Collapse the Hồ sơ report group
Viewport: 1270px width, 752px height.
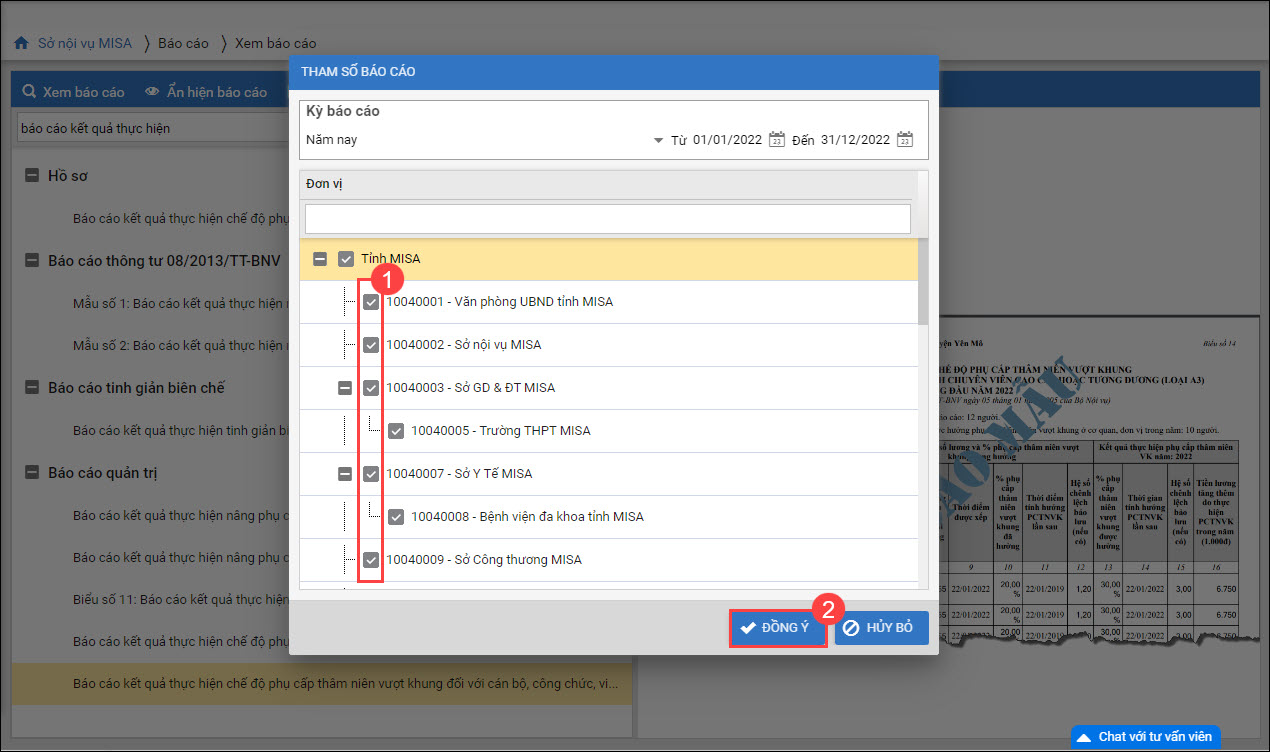[x=32, y=176]
